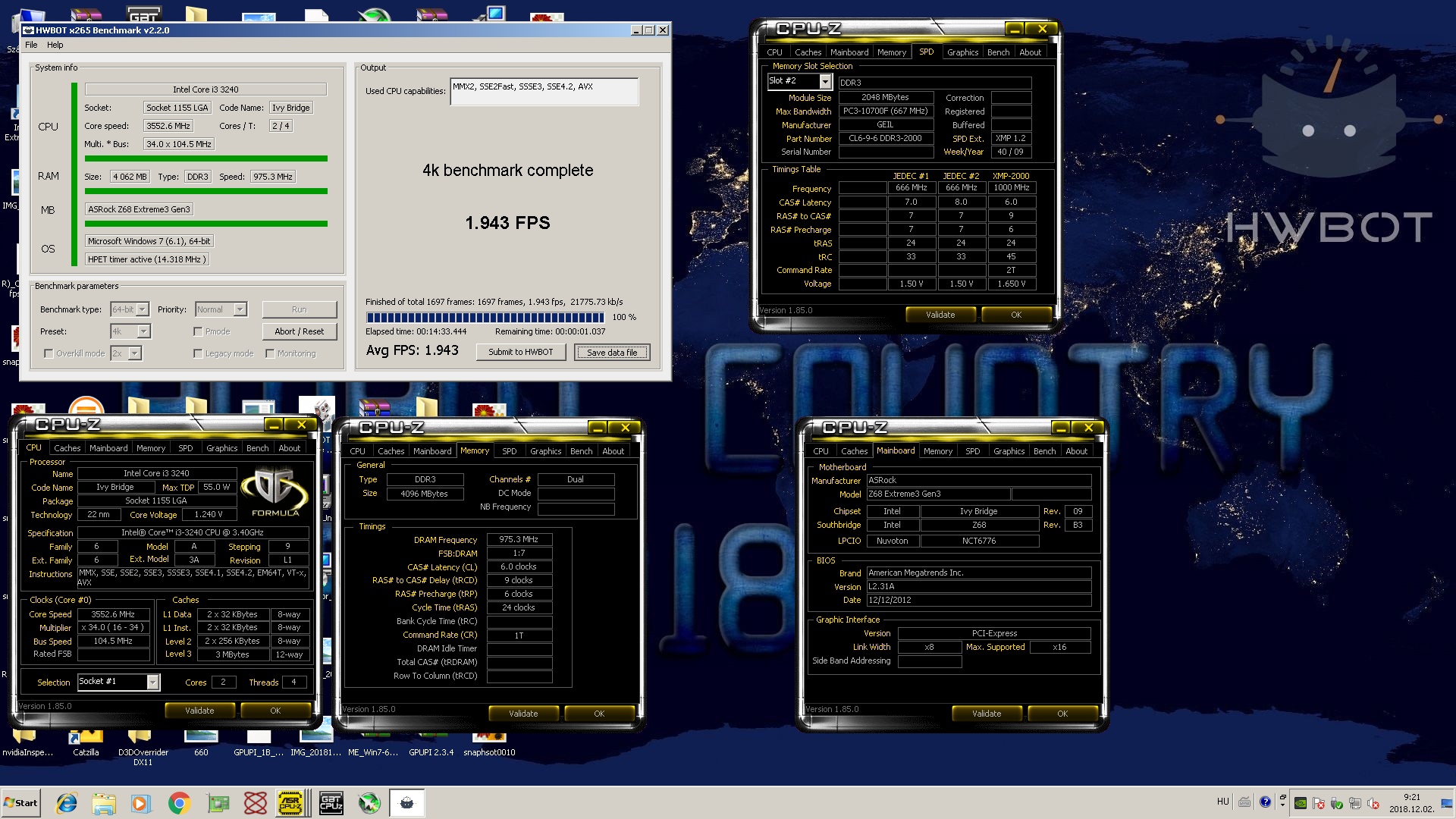The image size is (1456, 819).
Task: Toggle the Overkill mode checkbox
Action: [49, 353]
